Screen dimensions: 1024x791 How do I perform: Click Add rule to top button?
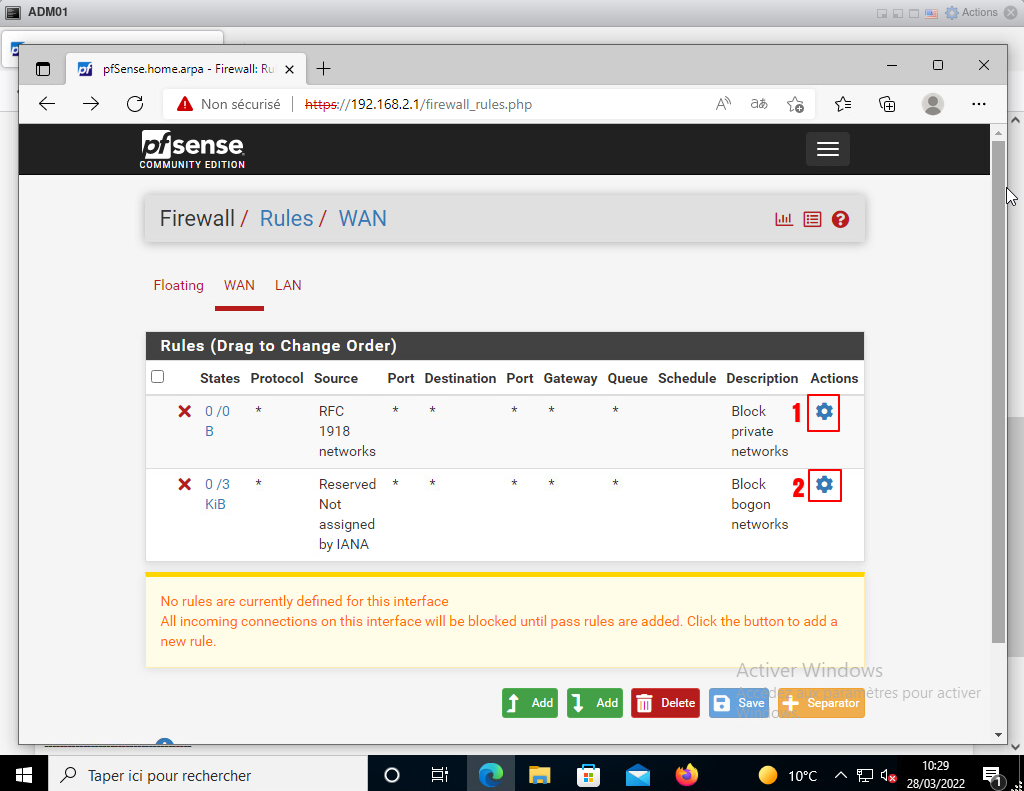coord(530,703)
